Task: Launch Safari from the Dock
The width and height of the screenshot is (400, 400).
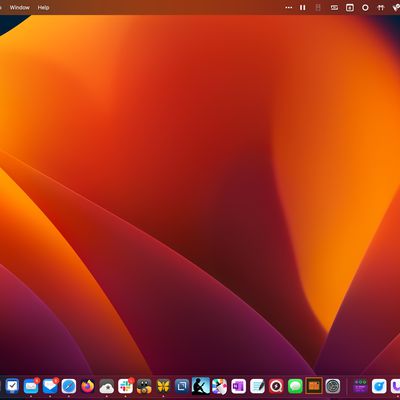Action: pos(69,386)
